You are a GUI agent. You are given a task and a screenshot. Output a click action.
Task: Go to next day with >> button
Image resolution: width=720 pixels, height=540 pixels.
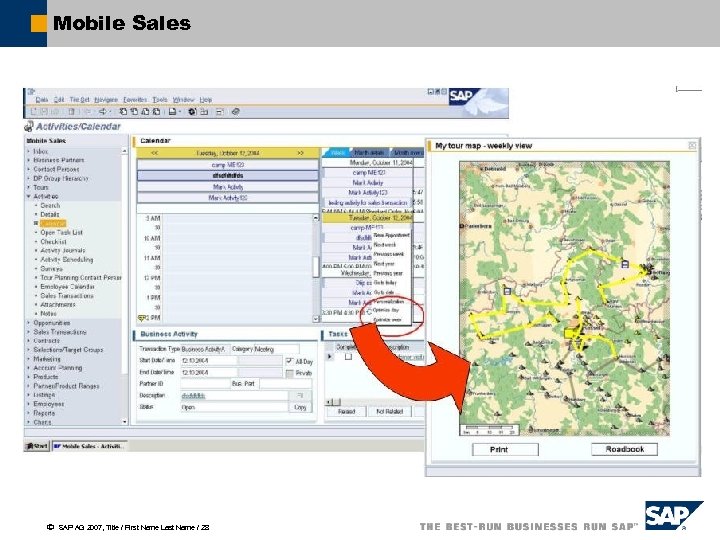[300, 153]
